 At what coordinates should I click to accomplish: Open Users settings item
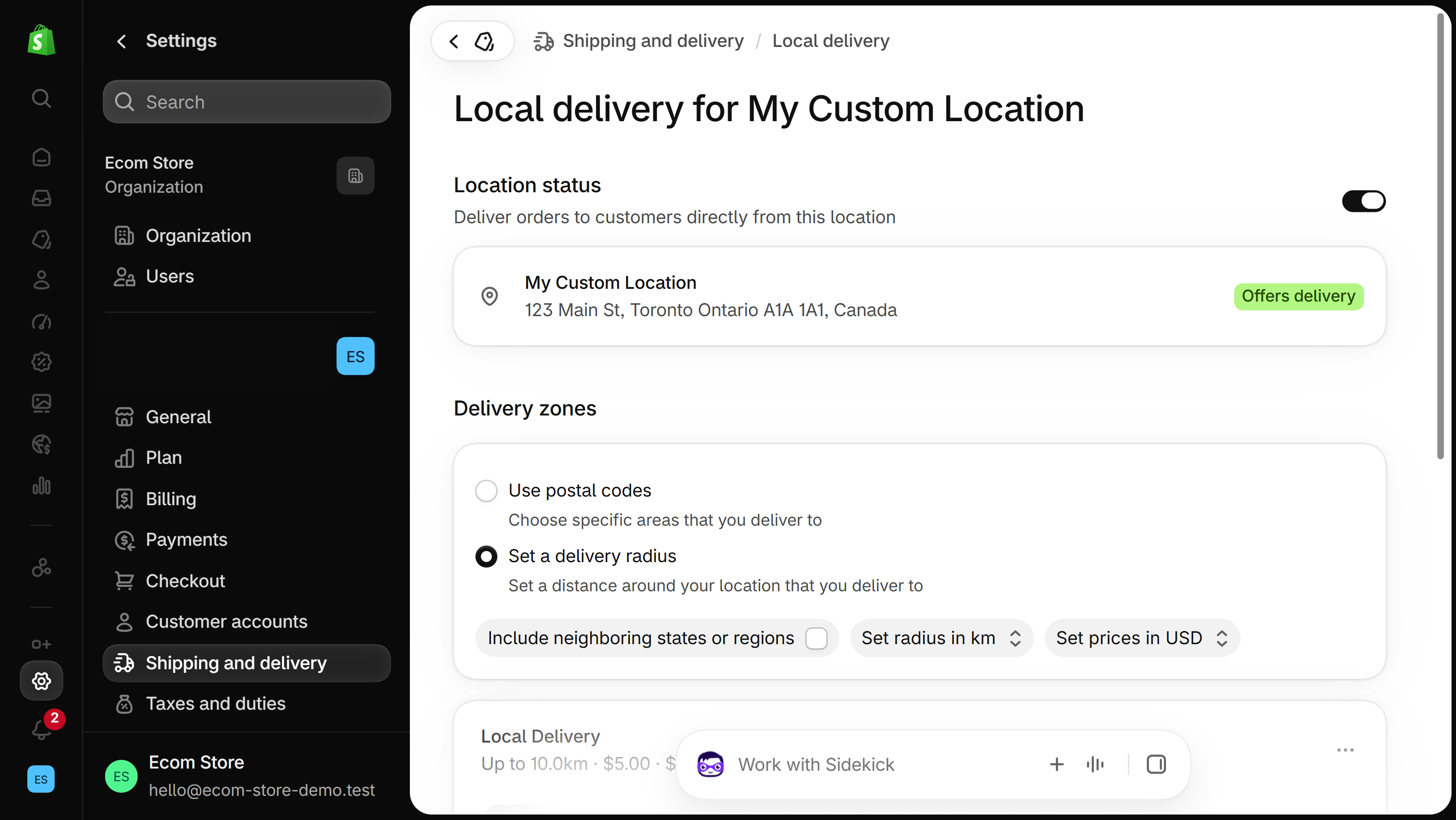(246, 277)
